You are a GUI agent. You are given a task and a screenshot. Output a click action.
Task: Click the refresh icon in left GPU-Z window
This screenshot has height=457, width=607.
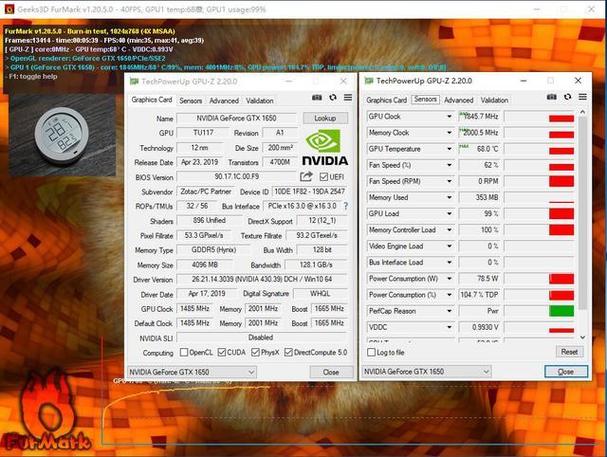pyautogui.click(x=333, y=98)
